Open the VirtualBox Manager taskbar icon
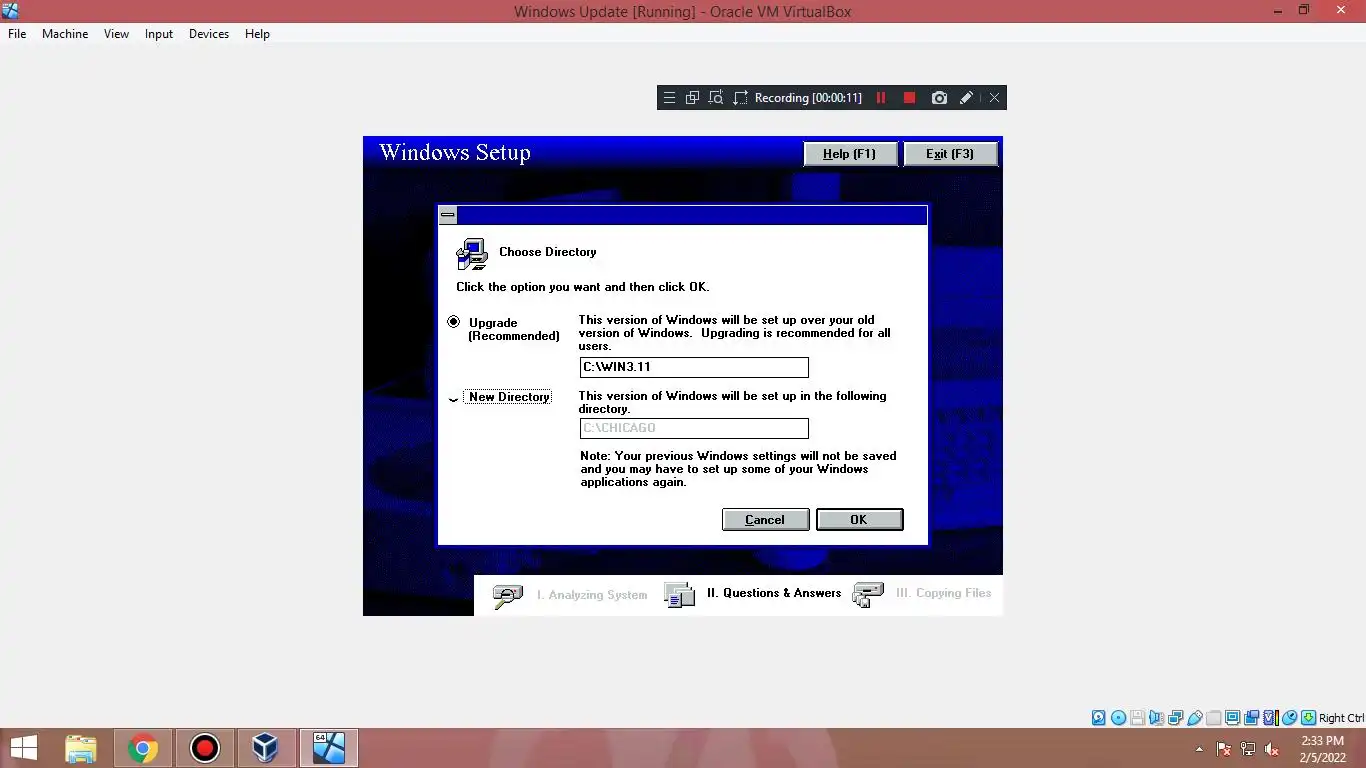 266,748
